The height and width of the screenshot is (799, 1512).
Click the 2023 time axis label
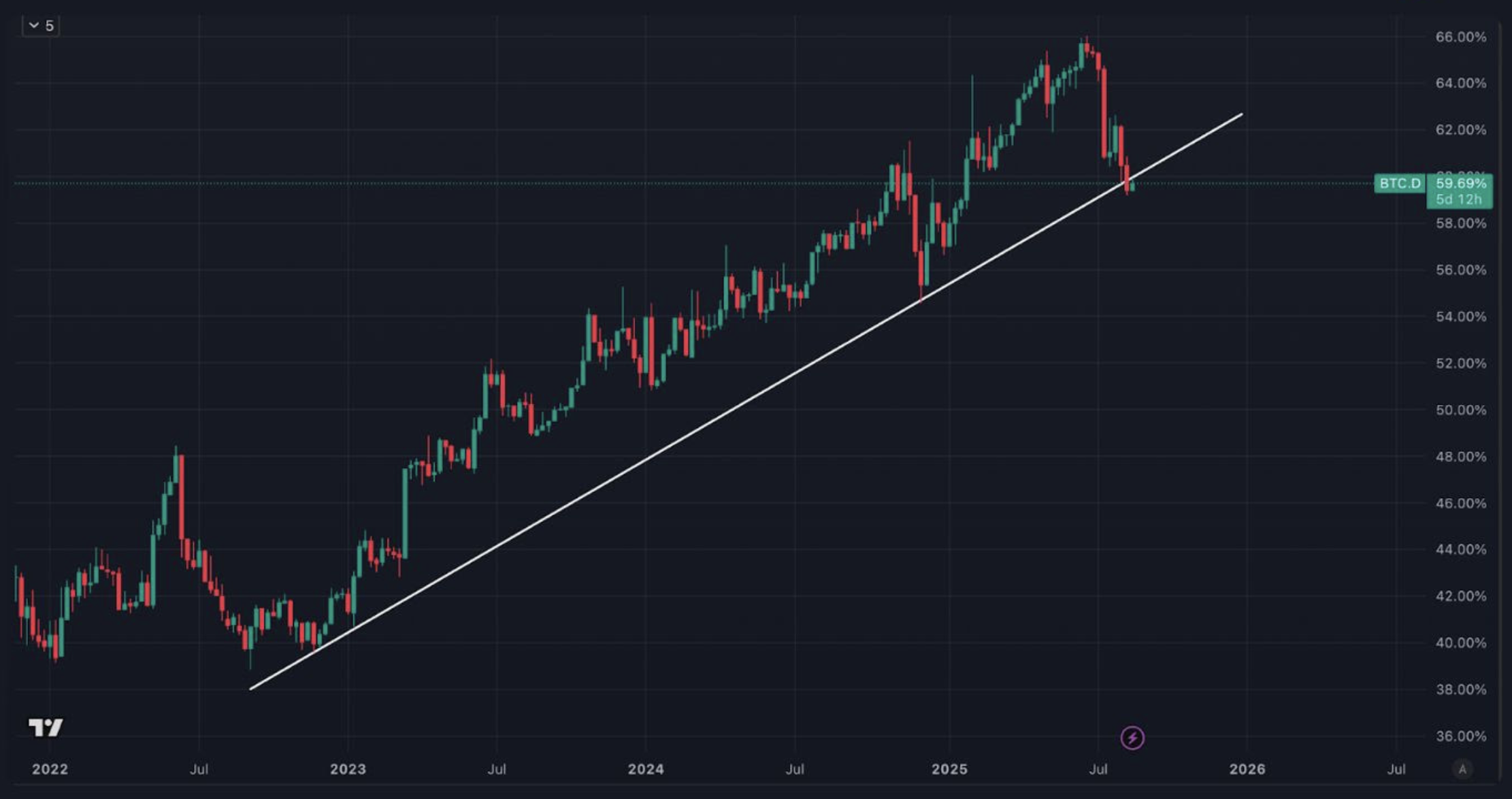click(348, 769)
